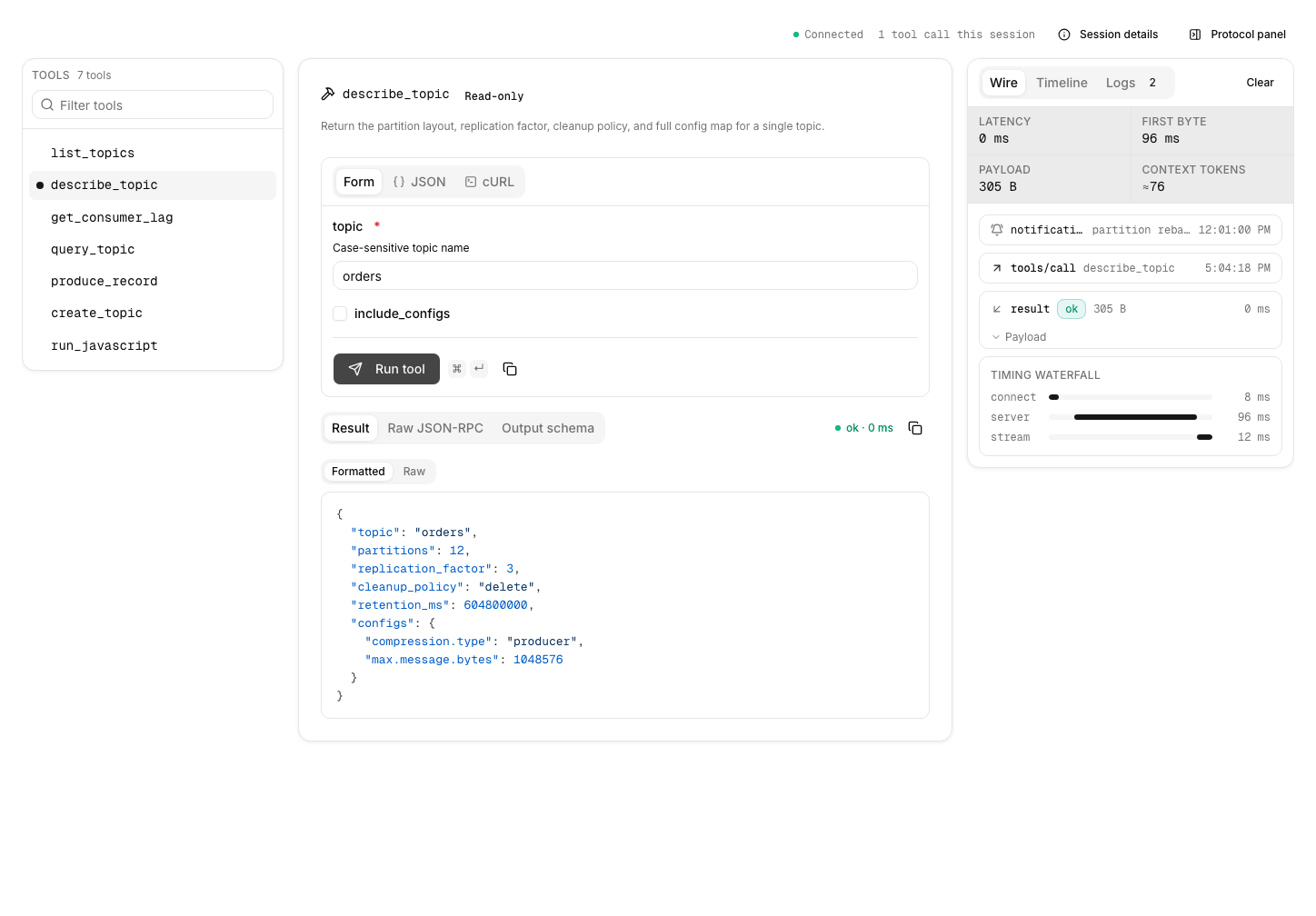Select the Wire tab
Screen dimensions: 1316x916
click(1003, 83)
